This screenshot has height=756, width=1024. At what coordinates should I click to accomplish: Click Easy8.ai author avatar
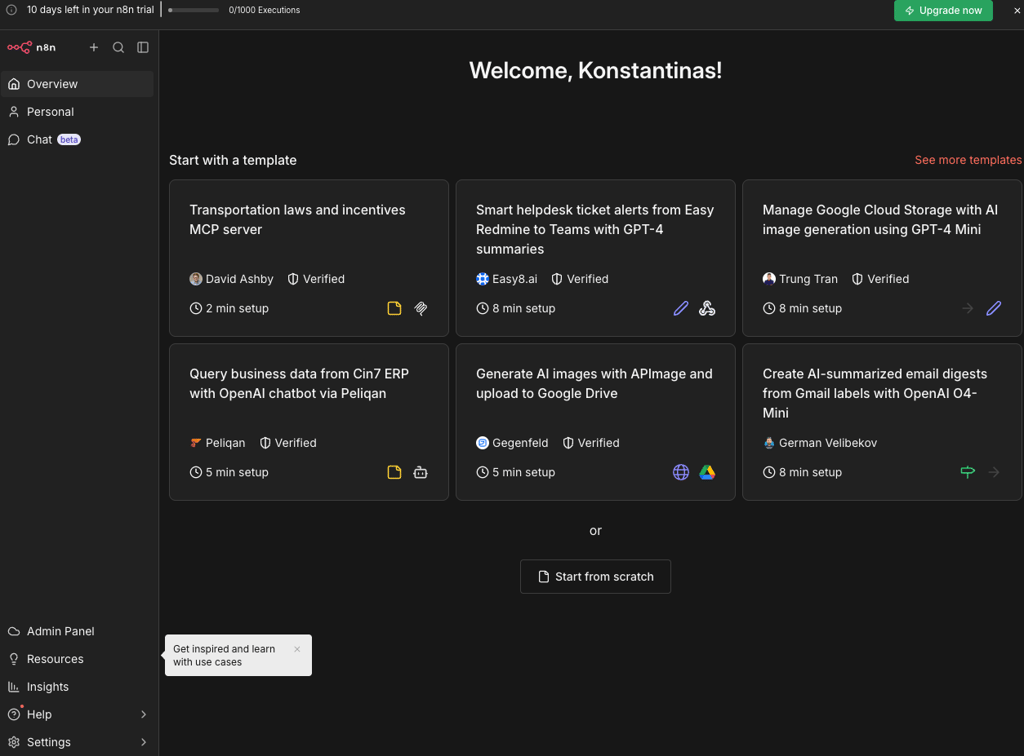point(483,279)
